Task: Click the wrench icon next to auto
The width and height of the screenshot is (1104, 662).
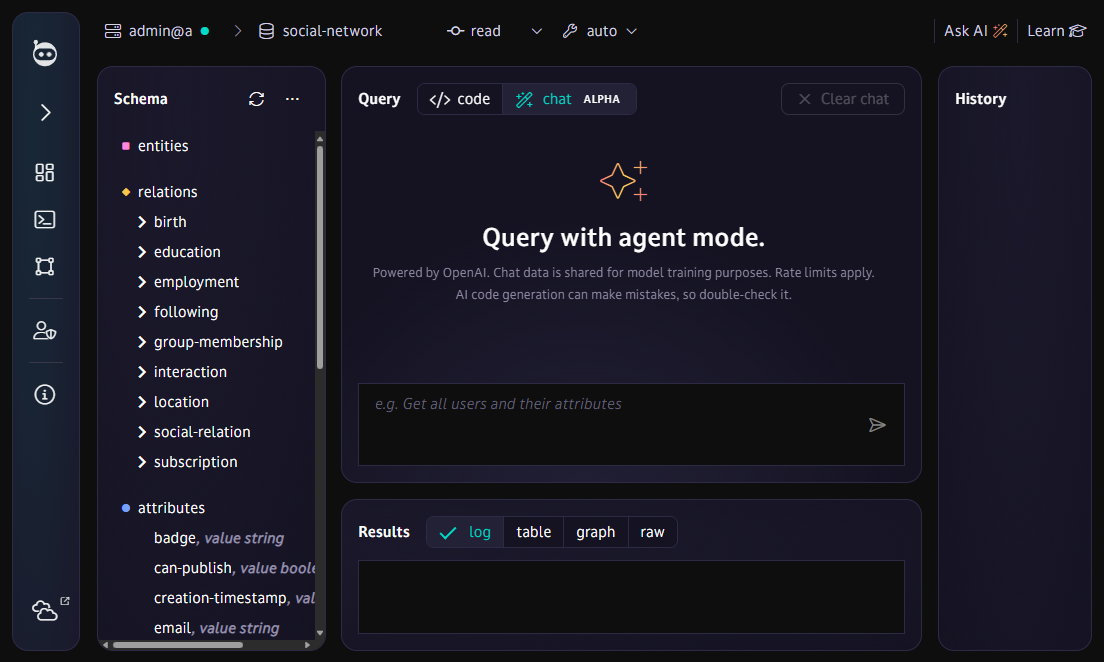Action: tap(570, 31)
